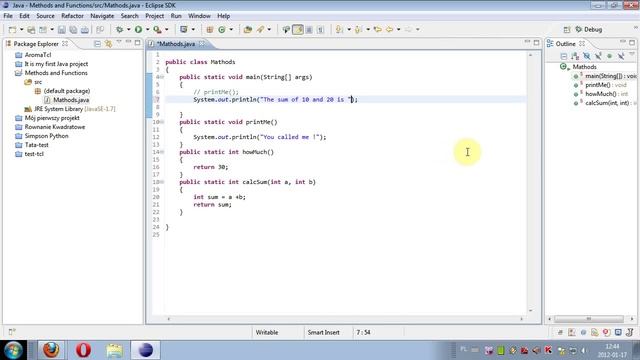Click the Previous Annotation toolbar icon
Image resolution: width=640 pixels, height=360 pixels.
pos(358,29)
